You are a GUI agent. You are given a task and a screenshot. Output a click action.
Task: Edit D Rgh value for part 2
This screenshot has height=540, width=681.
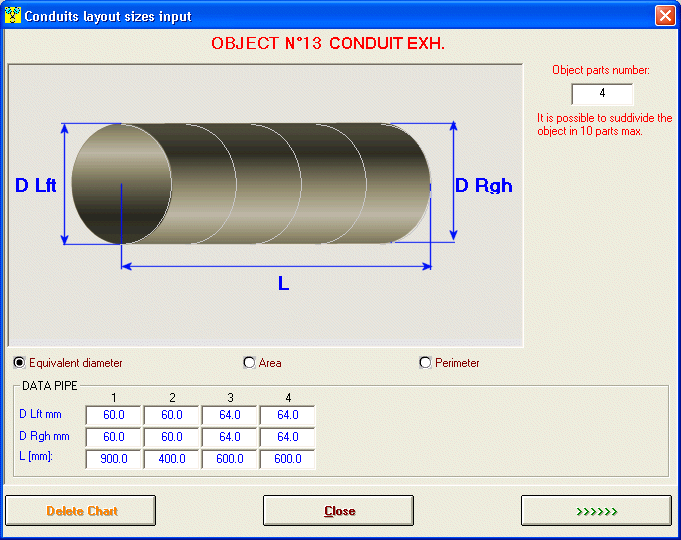pyautogui.click(x=172, y=437)
